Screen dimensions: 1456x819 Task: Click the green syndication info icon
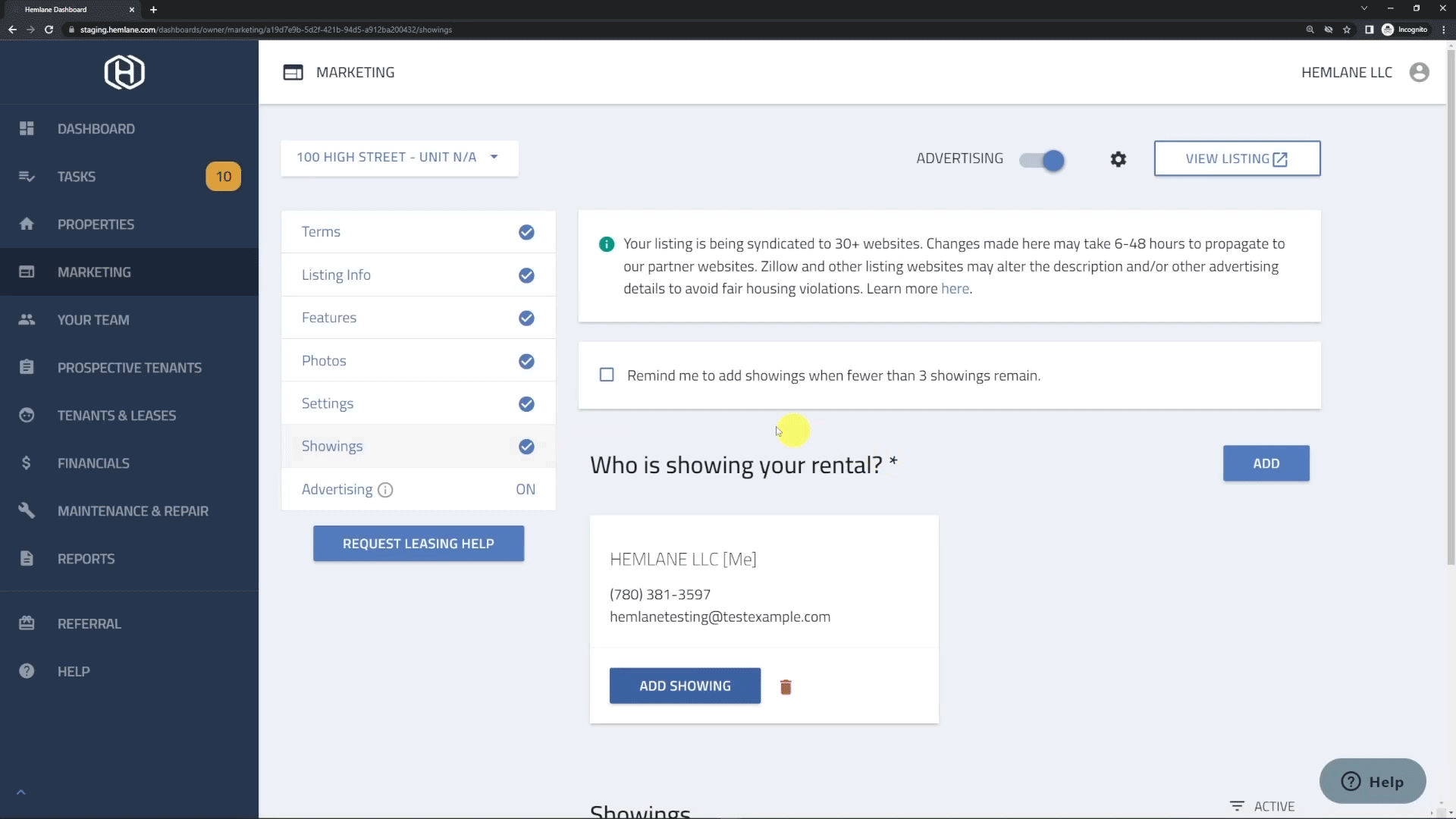click(x=607, y=244)
